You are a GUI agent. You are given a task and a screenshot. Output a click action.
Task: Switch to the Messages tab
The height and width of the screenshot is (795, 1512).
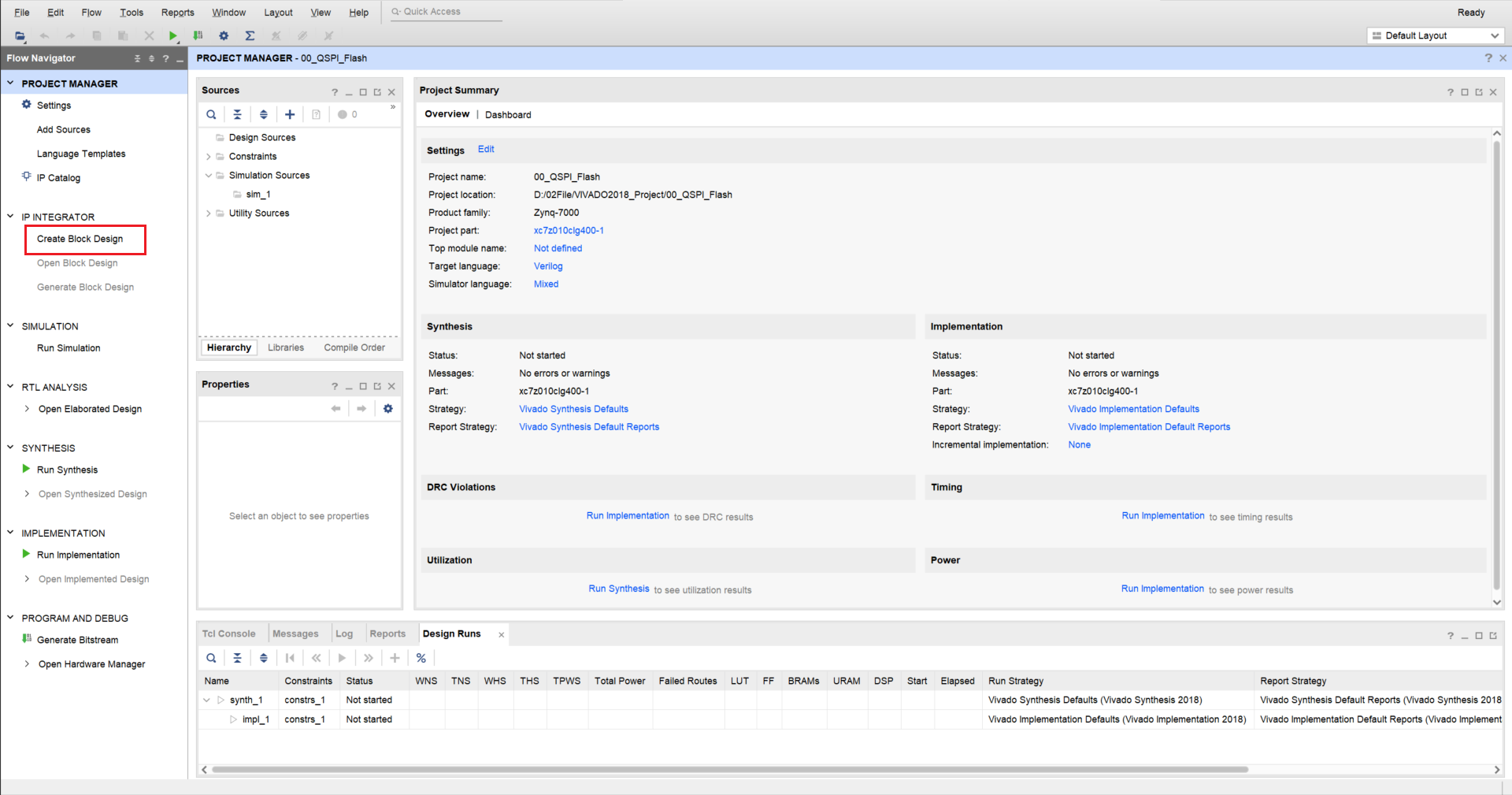pos(295,633)
